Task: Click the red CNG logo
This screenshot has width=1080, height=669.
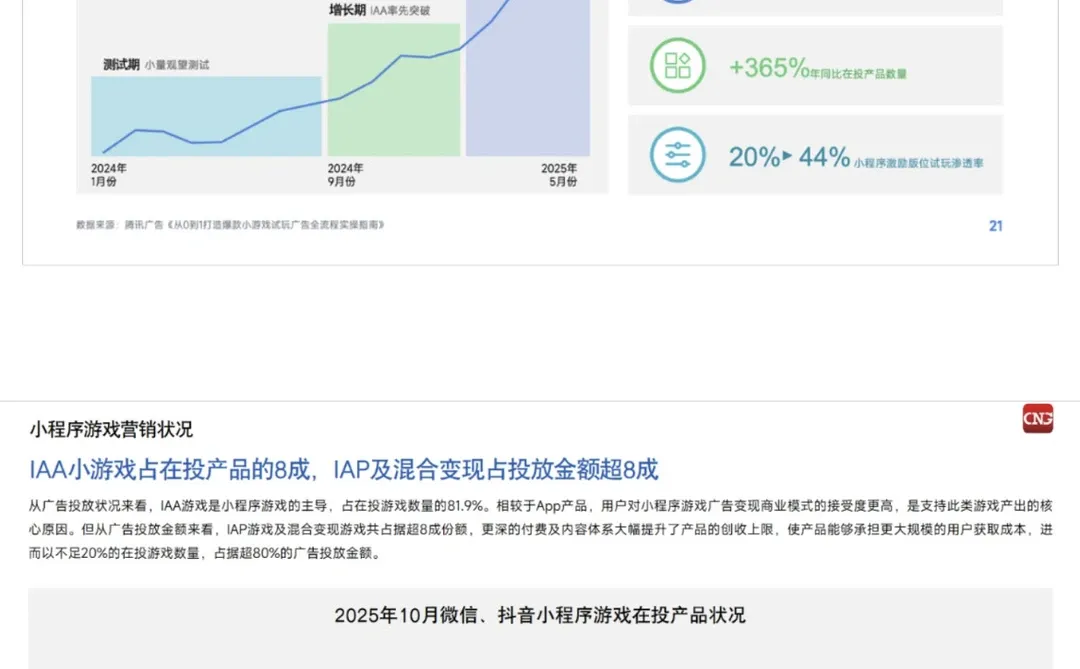Action: point(1037,419)
